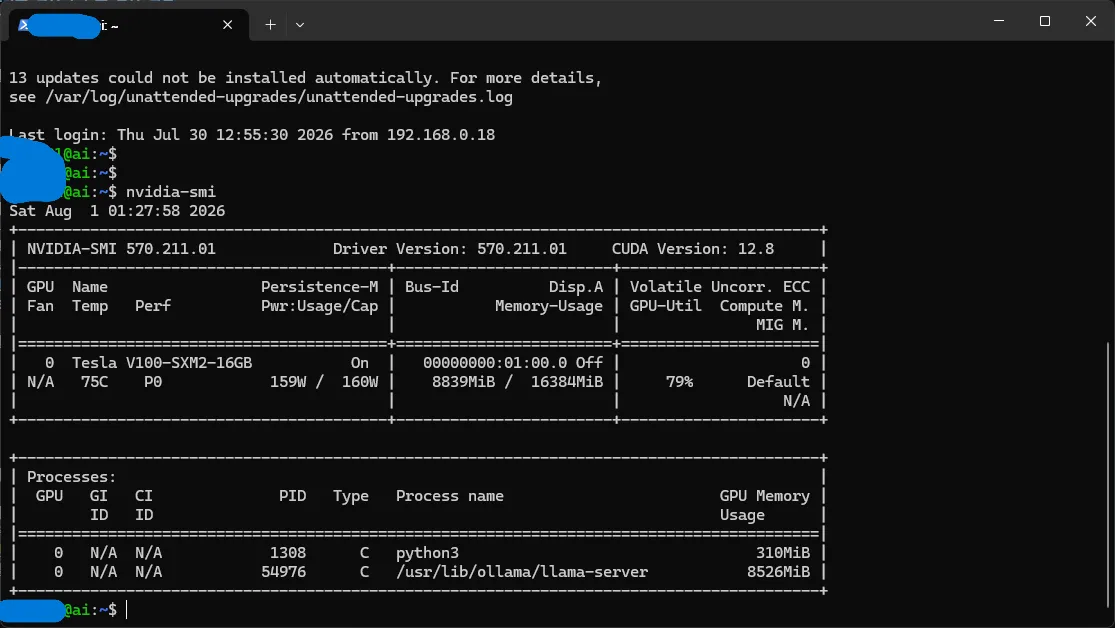This screenshot has height=628, width=1115.
Task: Click the '159W / 160W' power usage
Action: point(324,382)
